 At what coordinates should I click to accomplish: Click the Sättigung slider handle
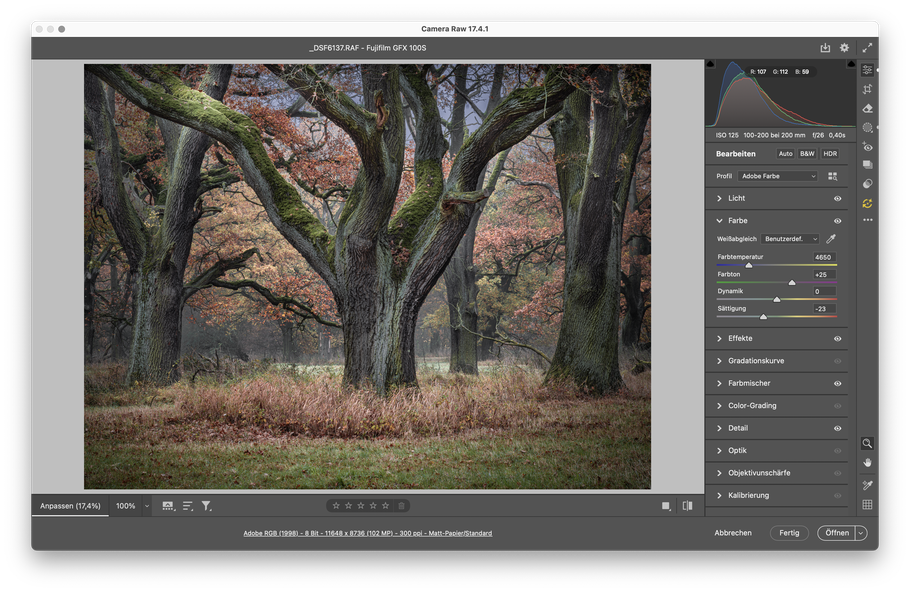[763, 317]
